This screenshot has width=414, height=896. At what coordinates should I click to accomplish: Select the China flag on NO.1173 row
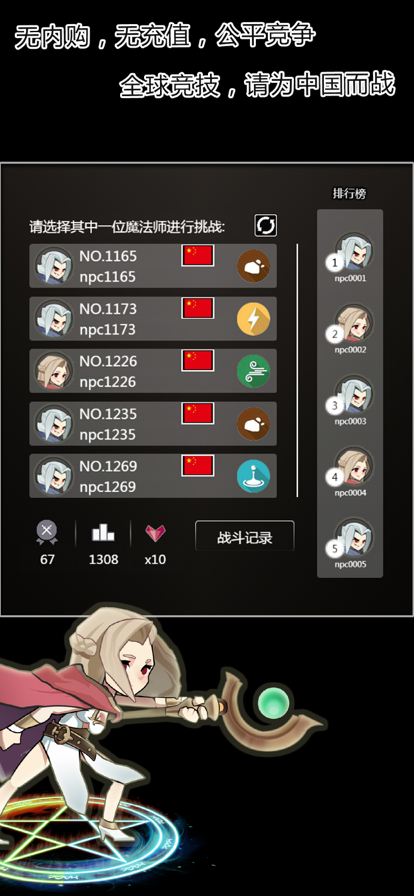198,308
